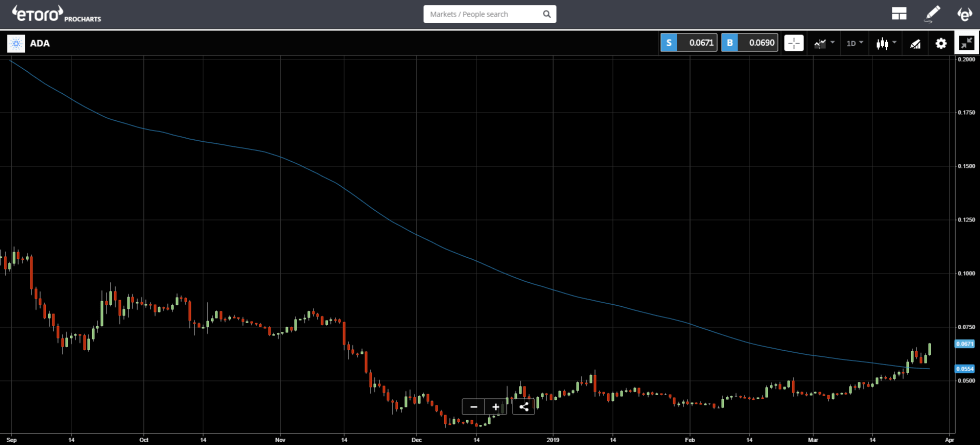Open the 1D timeframe dropdown
Viewport: 980px width, 445px height.
(x=855, y=44)
